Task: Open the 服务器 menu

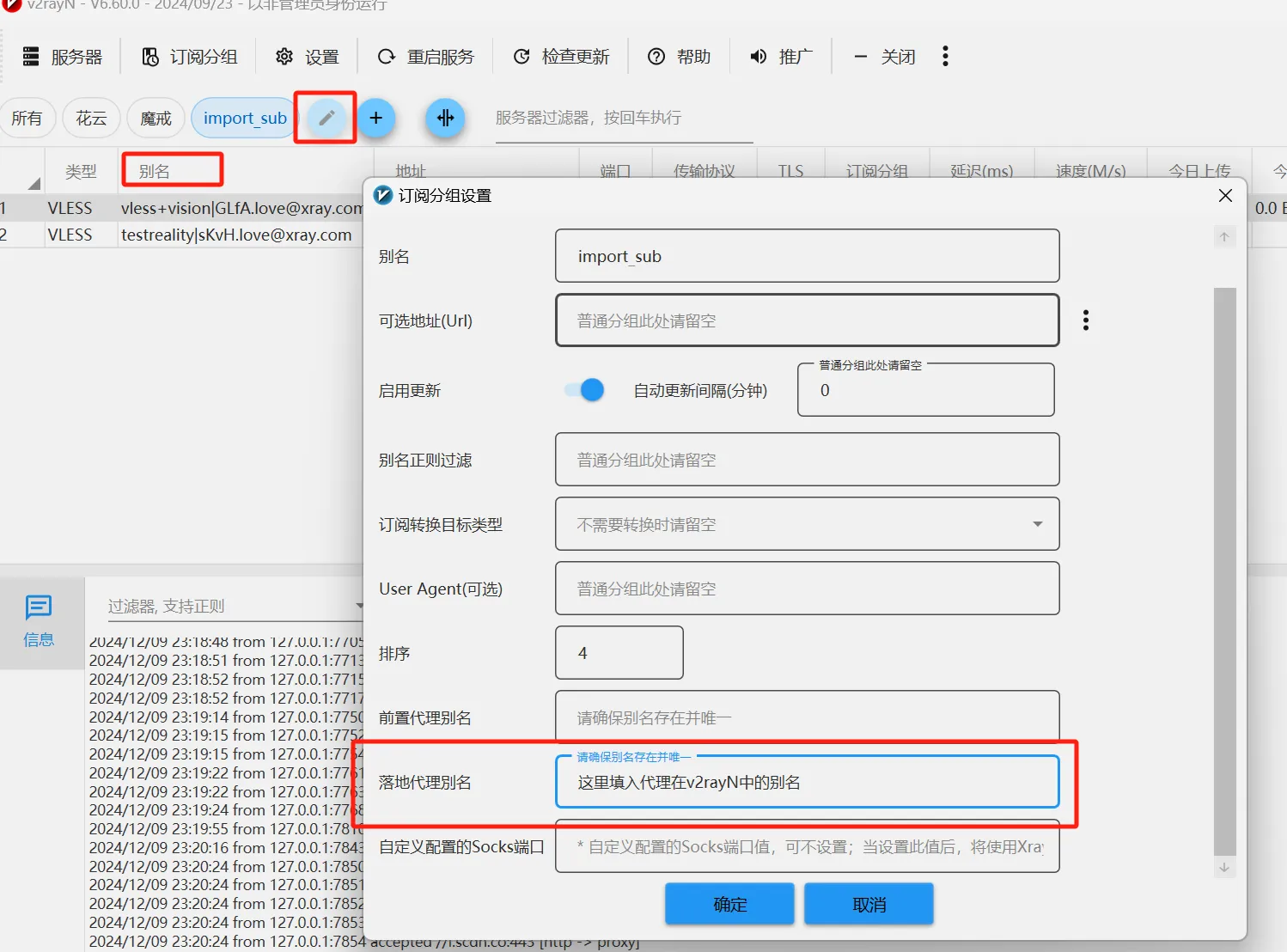Action: [x=63, y=57]
